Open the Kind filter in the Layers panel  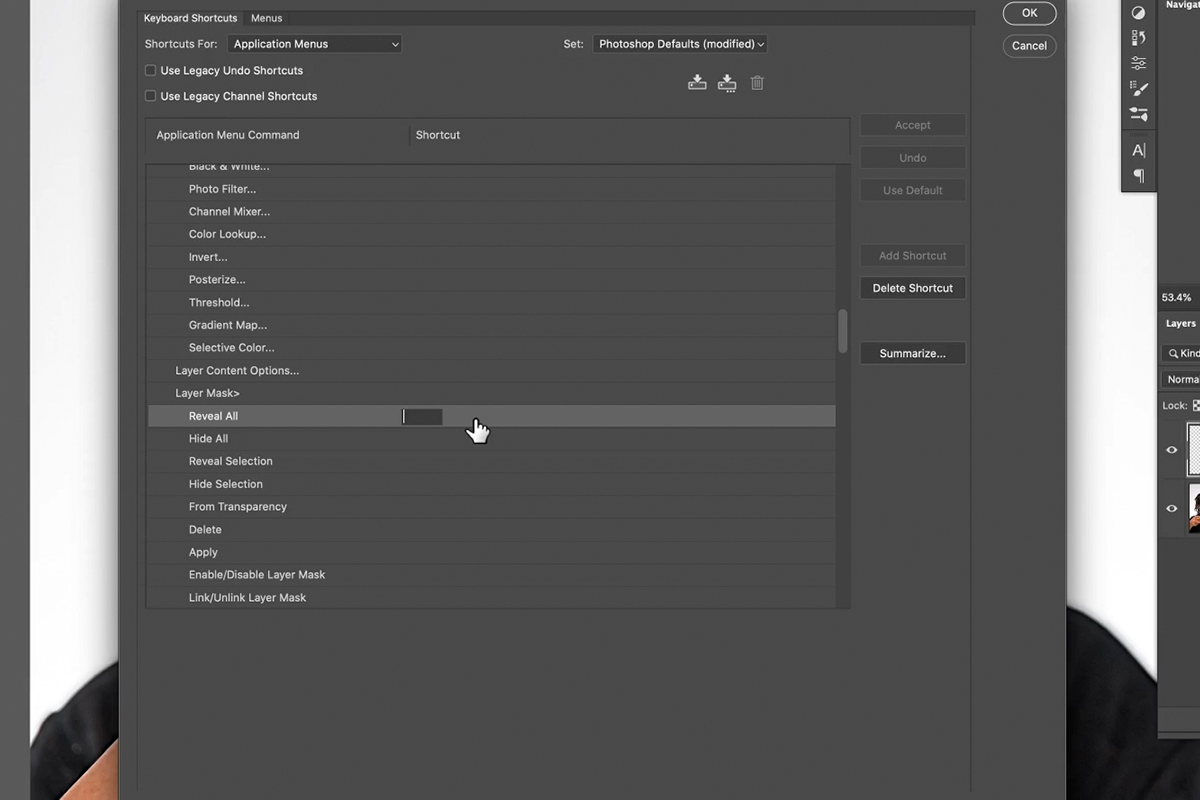tap(1184, 352)
